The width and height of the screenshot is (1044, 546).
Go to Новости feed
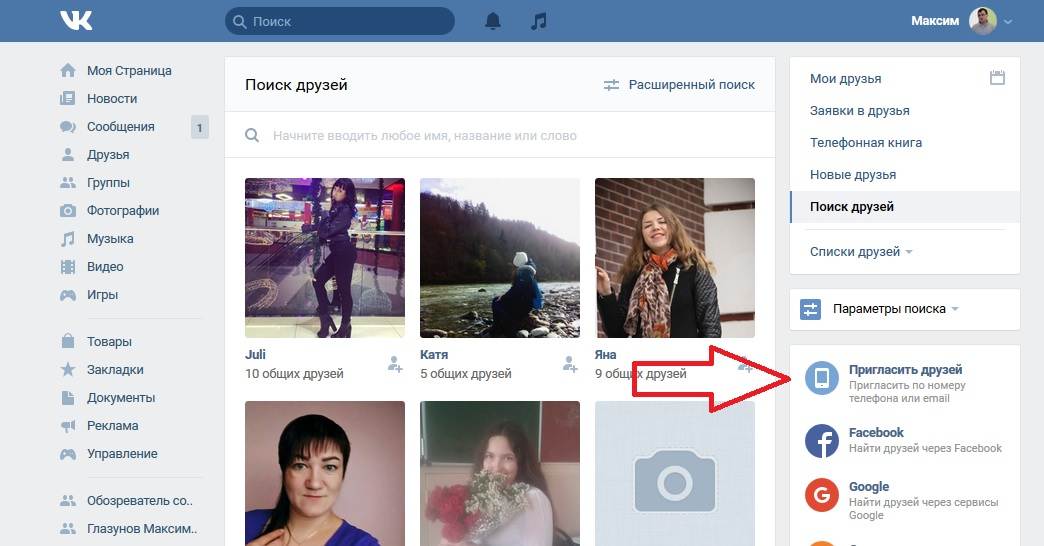[x=112, y=99]
